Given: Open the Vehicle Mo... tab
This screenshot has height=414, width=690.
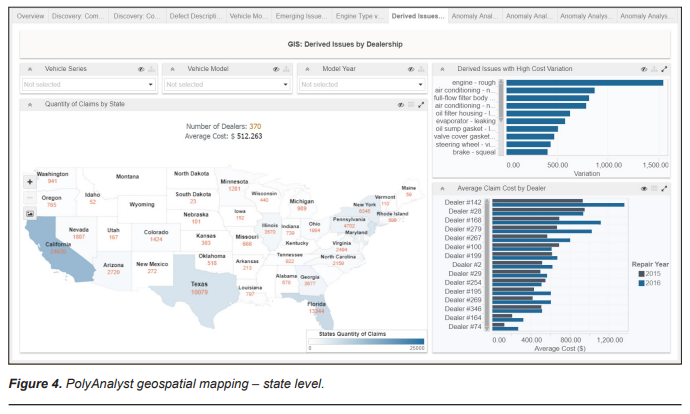Looking at the screenshot, I should point(248,16).
